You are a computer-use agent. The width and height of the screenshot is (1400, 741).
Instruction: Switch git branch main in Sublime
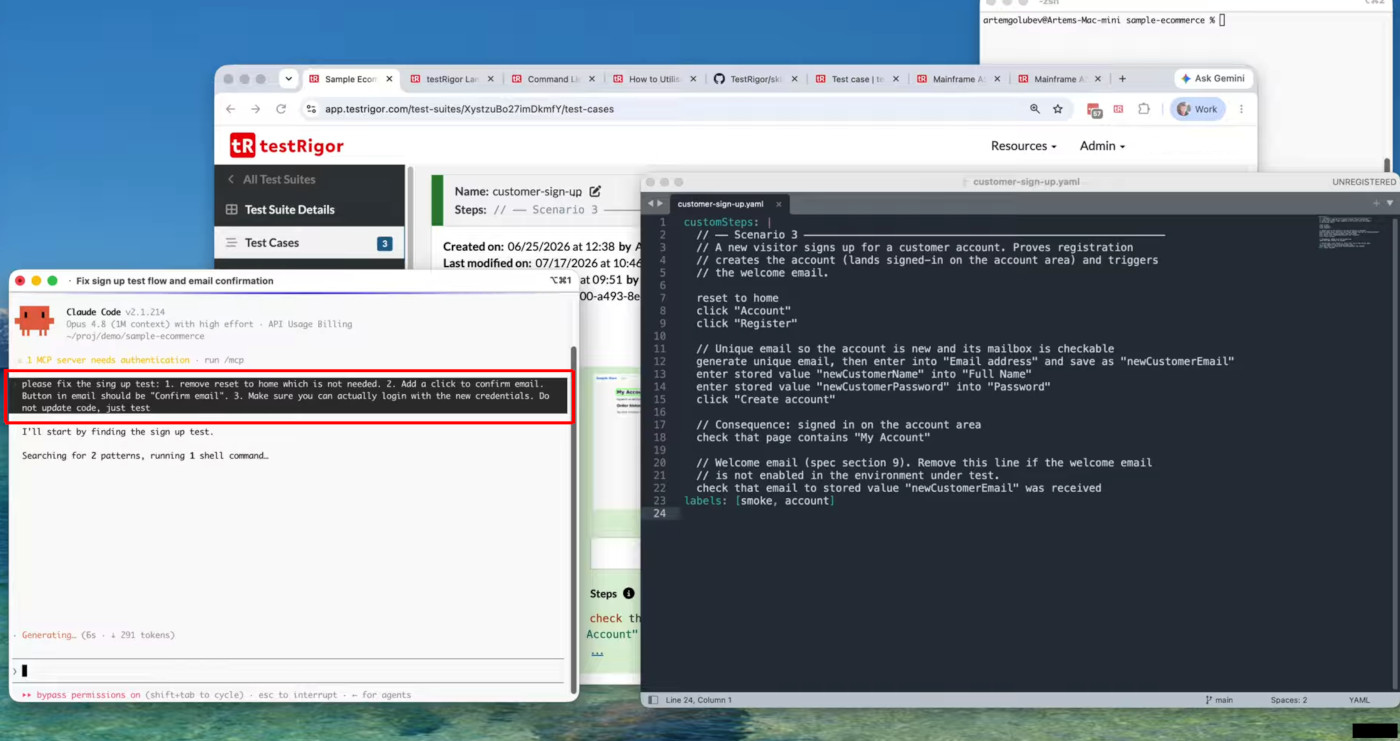1219,700
